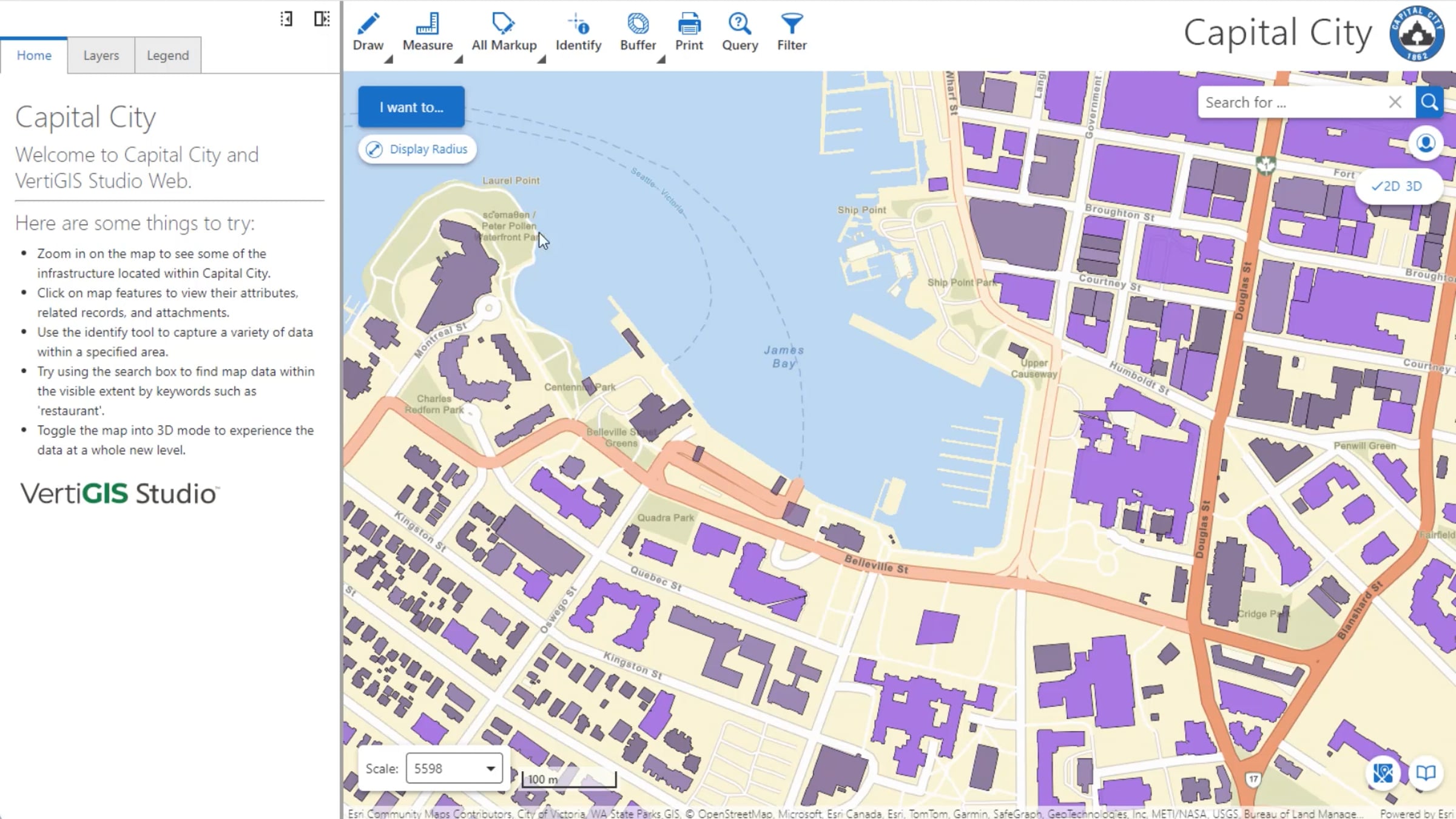
Task: Open the Print tool
Action: (689, 32)
